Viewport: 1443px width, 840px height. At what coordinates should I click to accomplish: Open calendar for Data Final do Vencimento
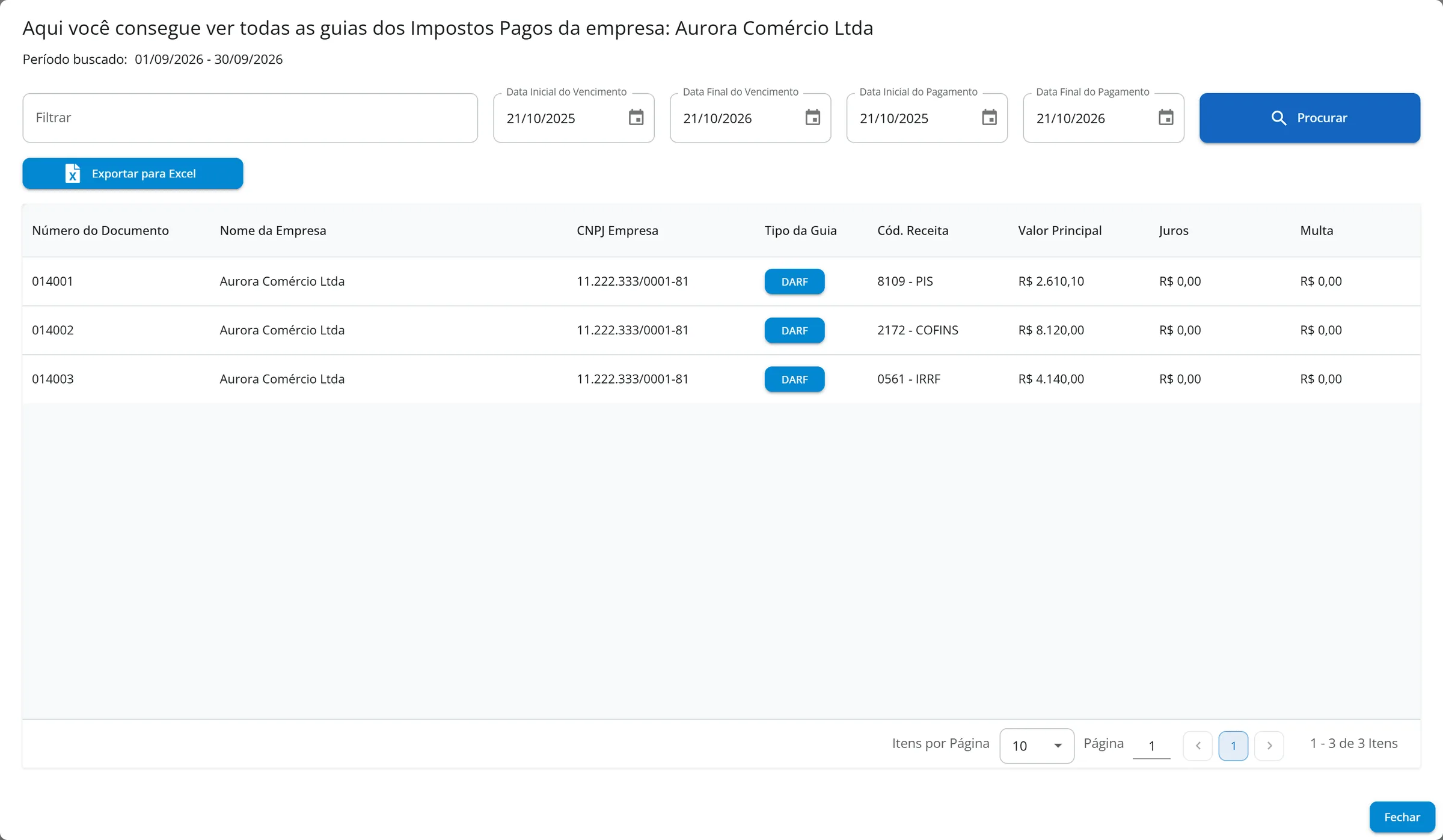(x=813, y=118)
